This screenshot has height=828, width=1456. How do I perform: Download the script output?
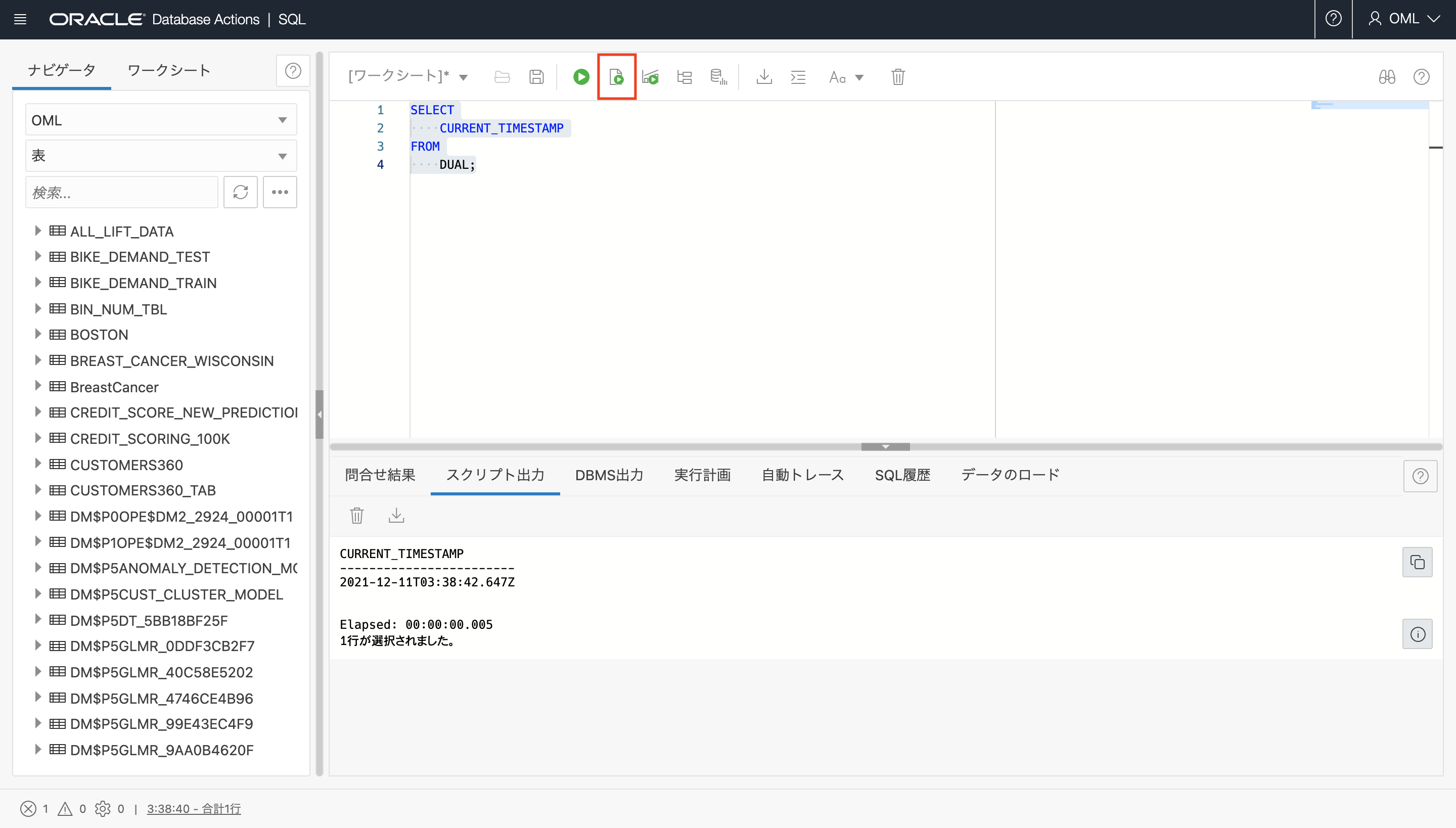(x=396, y=515)
